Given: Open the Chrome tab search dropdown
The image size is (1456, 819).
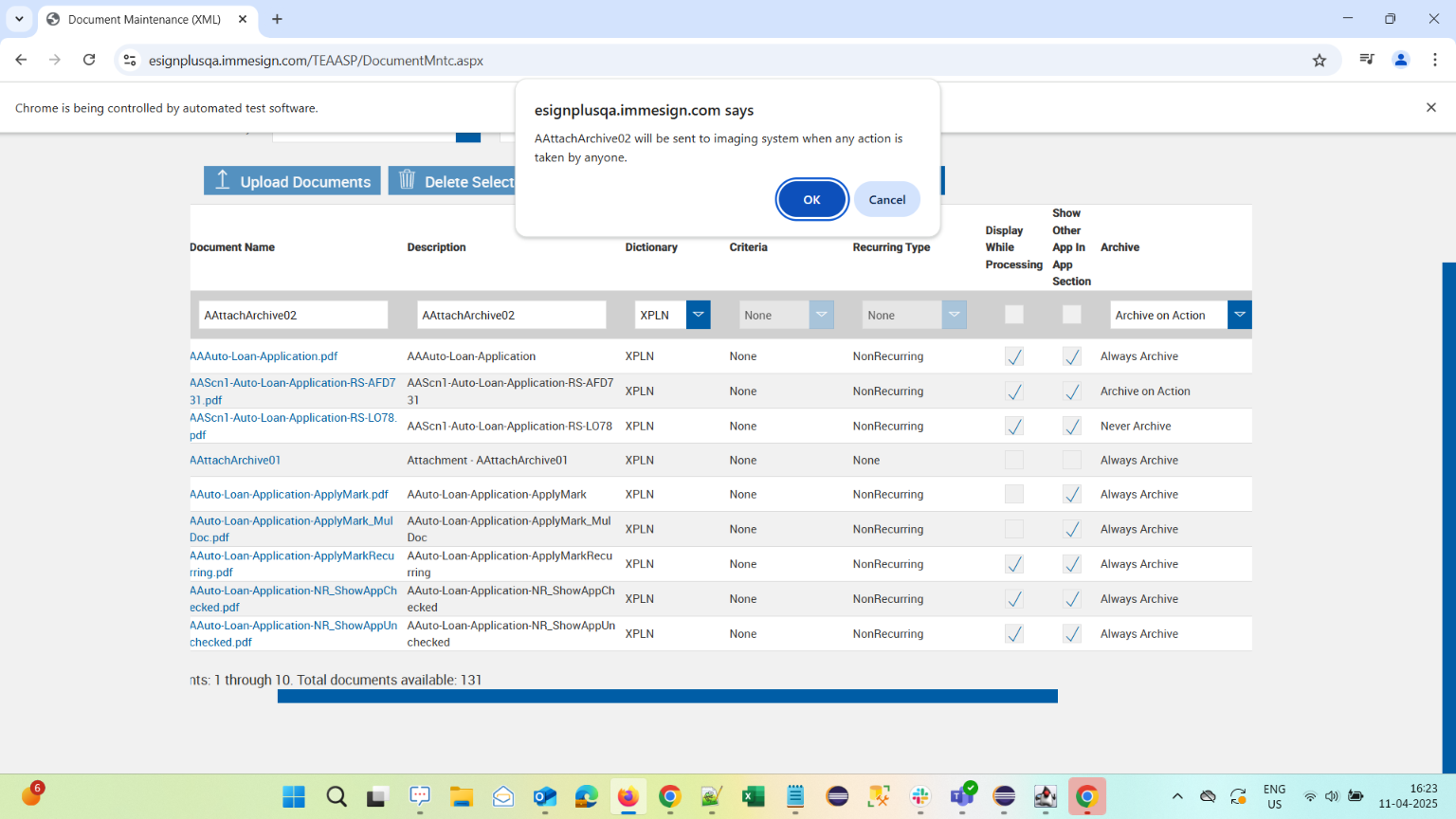Looking at the screenshot, I should click(x=19, y=19).
